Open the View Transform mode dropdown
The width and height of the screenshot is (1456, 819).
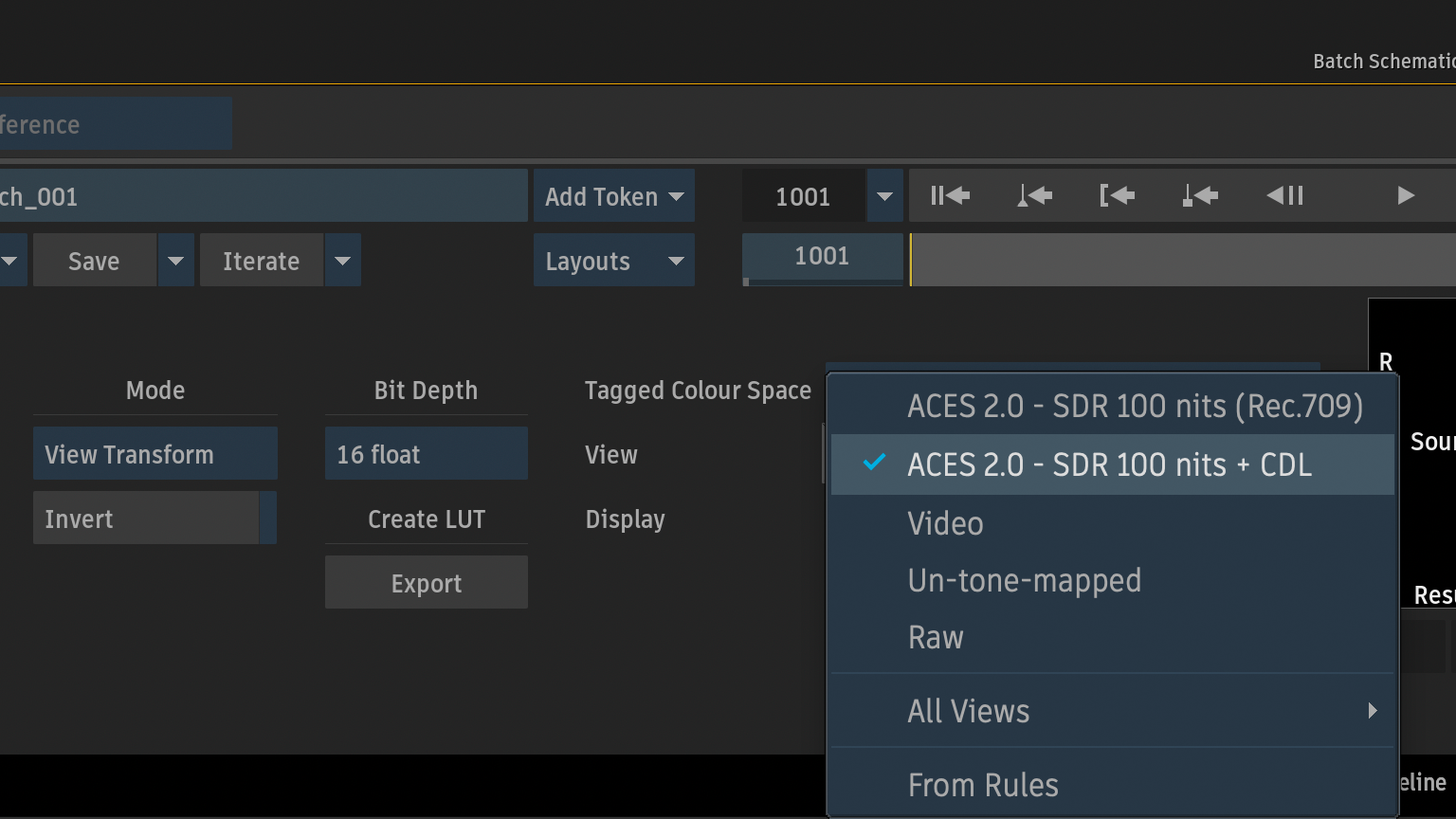[x=155, y=454]
